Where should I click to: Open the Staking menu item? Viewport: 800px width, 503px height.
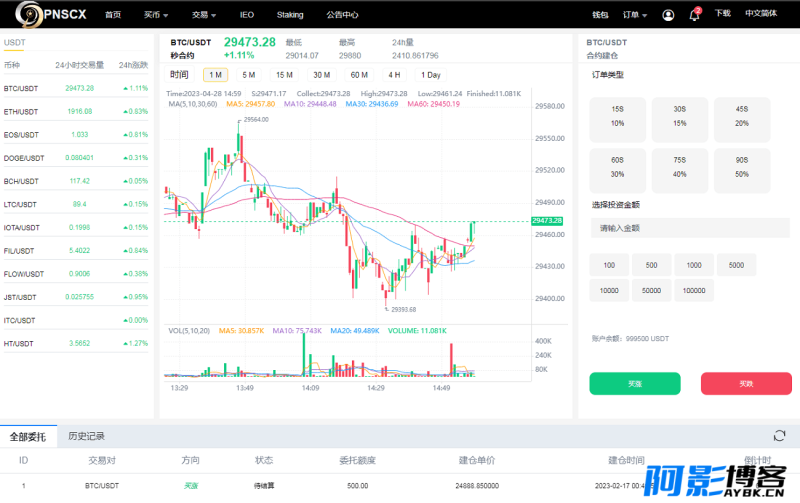tap(290, 15)
